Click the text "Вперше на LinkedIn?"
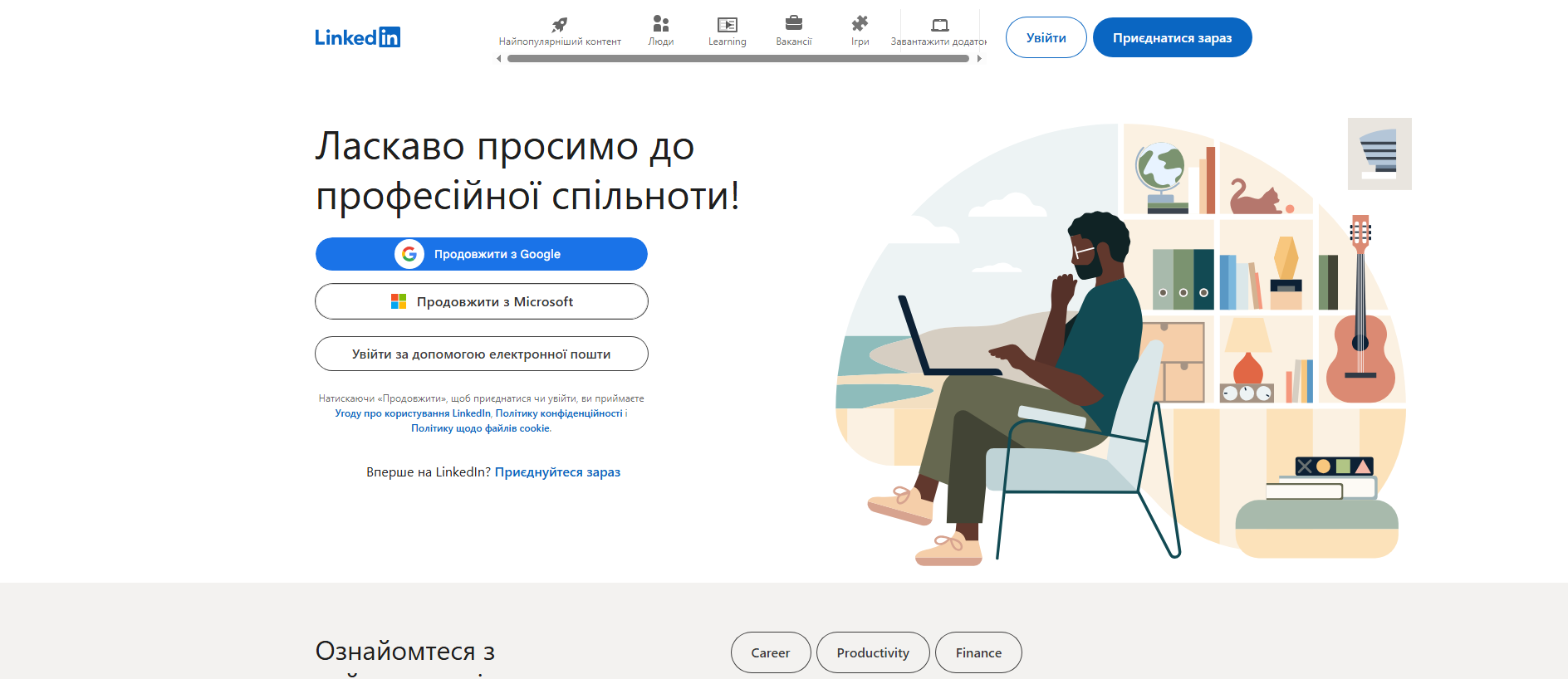This screenshot has height=679, width=1568. click(429, 472)
